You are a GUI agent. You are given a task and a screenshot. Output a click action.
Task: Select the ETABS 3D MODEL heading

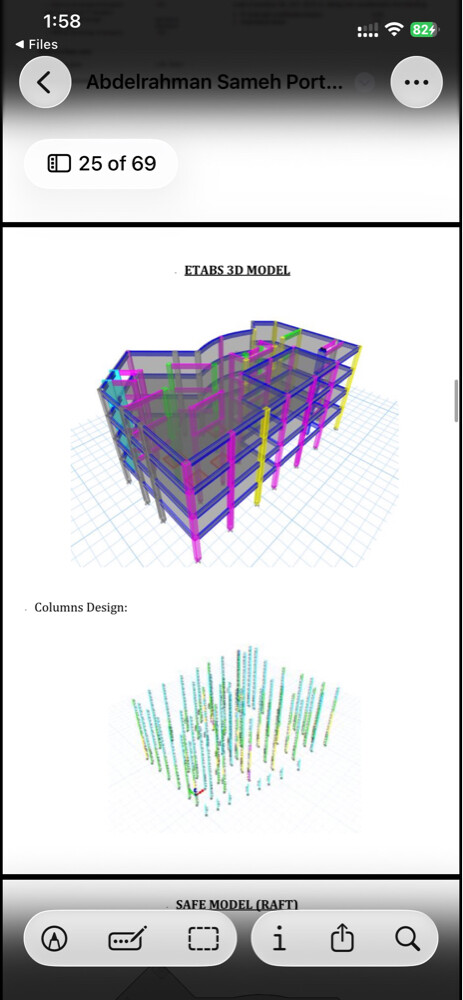tap(237, 270)
